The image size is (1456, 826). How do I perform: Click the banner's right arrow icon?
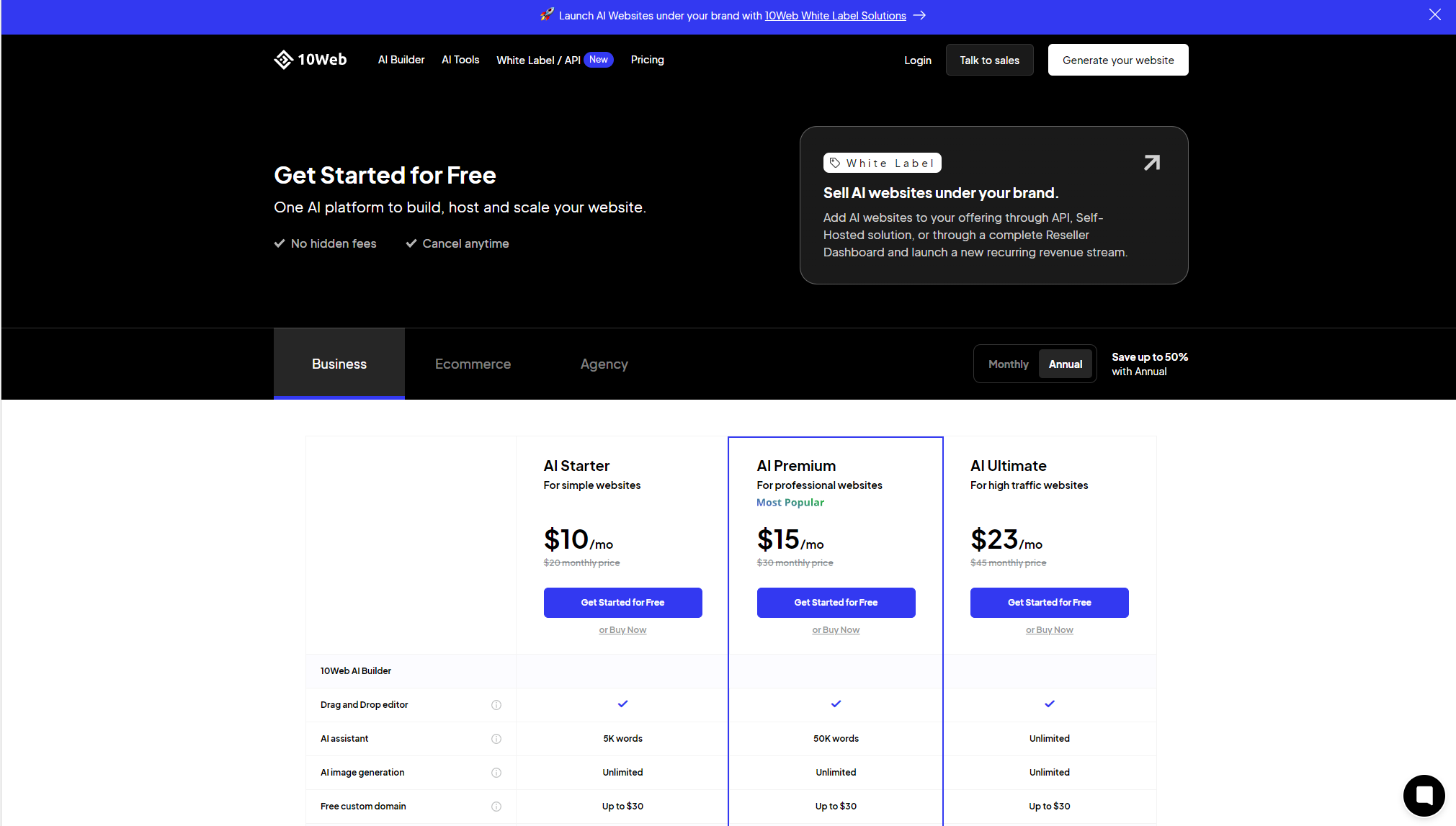pos(919,16)
